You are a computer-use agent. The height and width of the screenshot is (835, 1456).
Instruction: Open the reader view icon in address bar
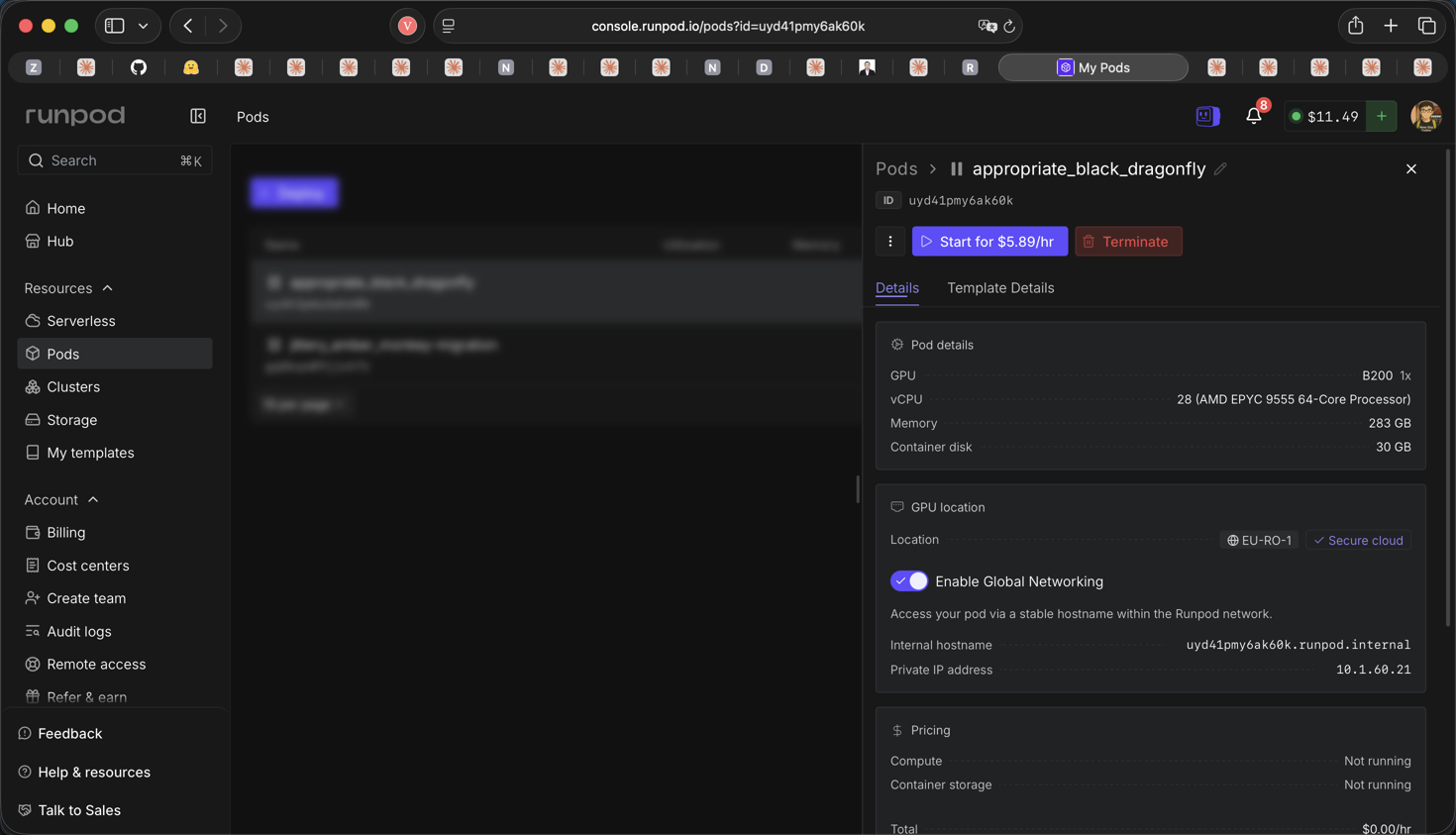coord(449,27)
